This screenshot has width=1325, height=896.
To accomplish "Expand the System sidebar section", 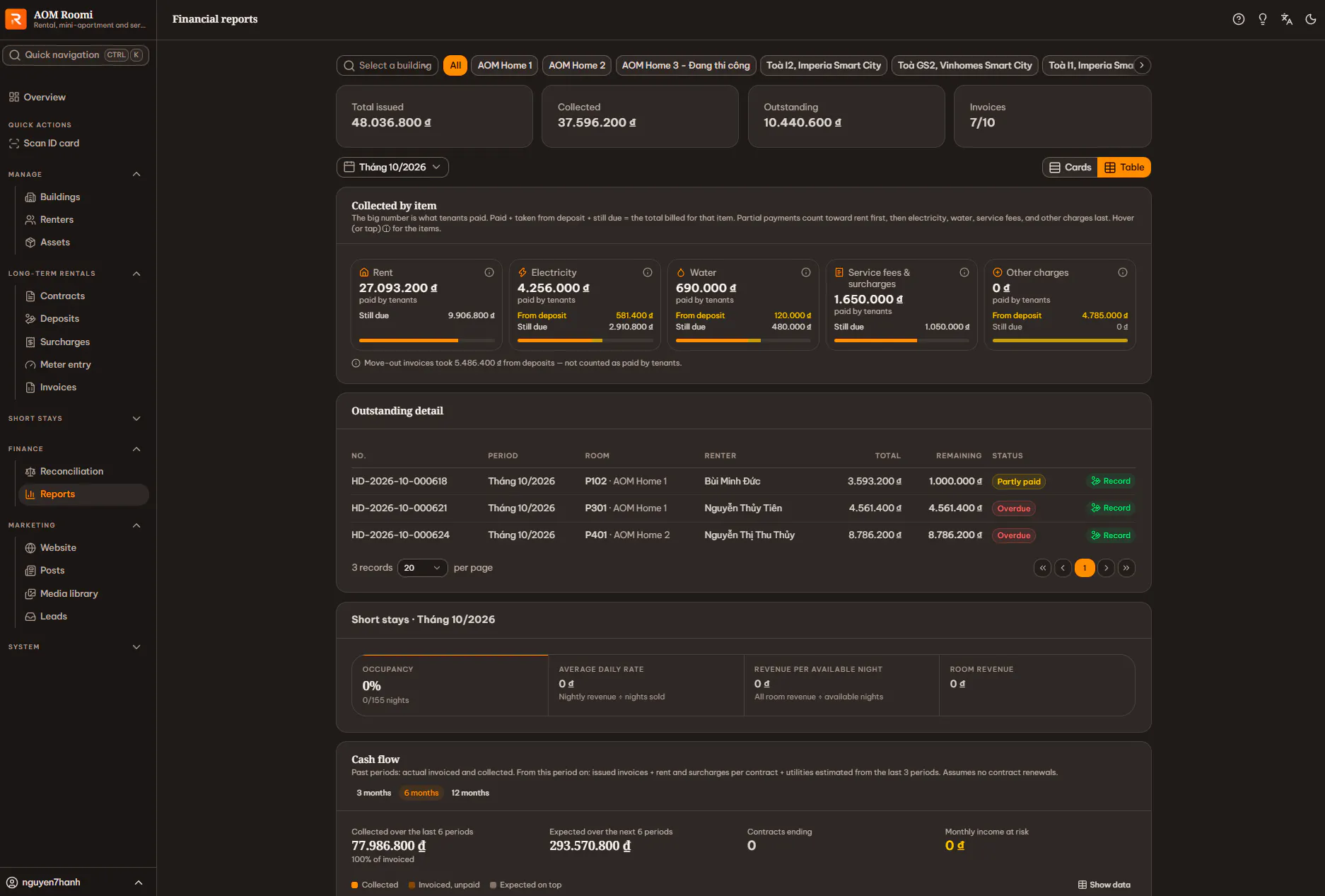I will [x=136, y=647].
